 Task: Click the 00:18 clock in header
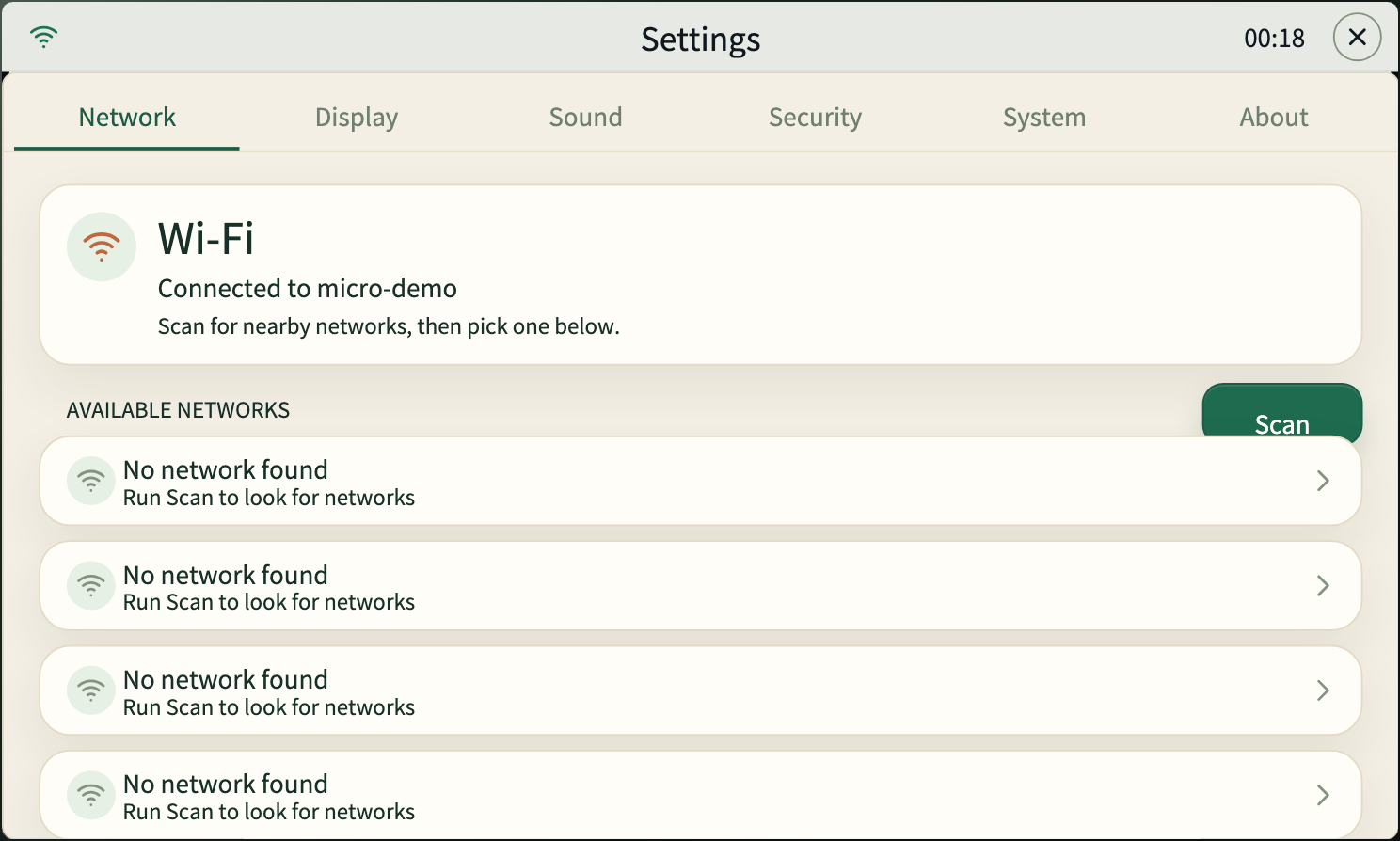click(1274, 39)
